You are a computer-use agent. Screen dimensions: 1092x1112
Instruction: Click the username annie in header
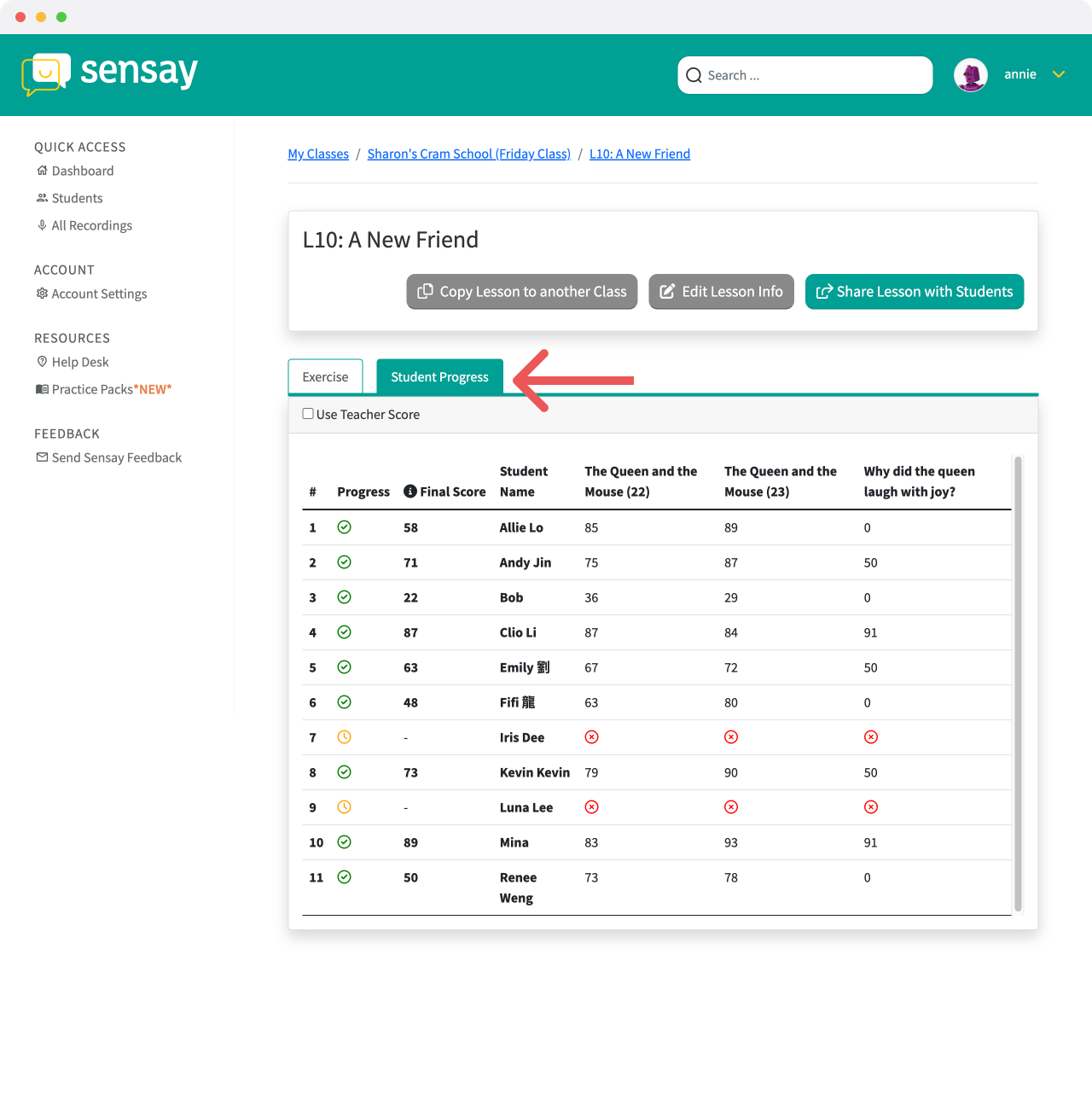point(1020,74)
